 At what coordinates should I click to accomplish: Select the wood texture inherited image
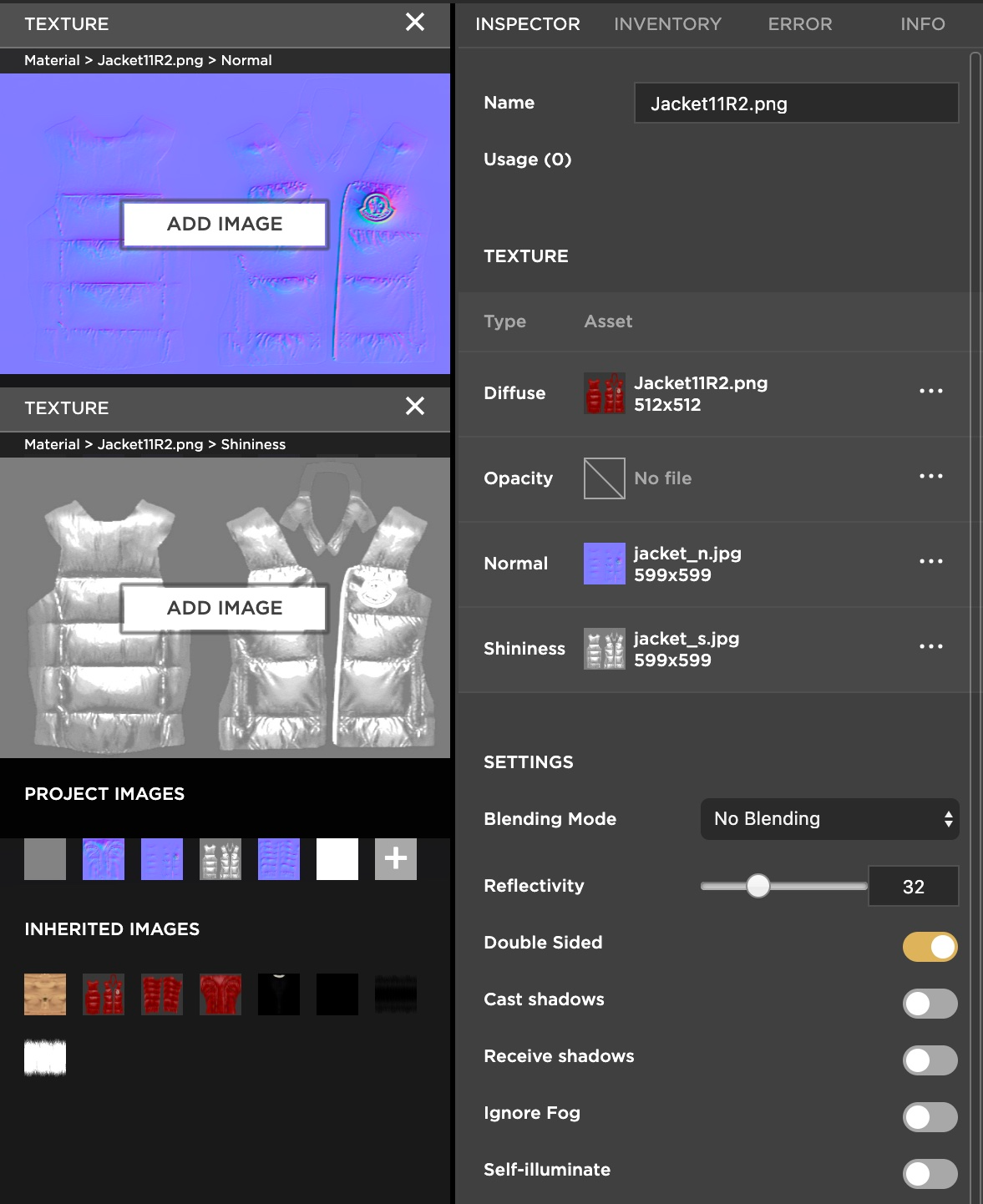[45, 994]
